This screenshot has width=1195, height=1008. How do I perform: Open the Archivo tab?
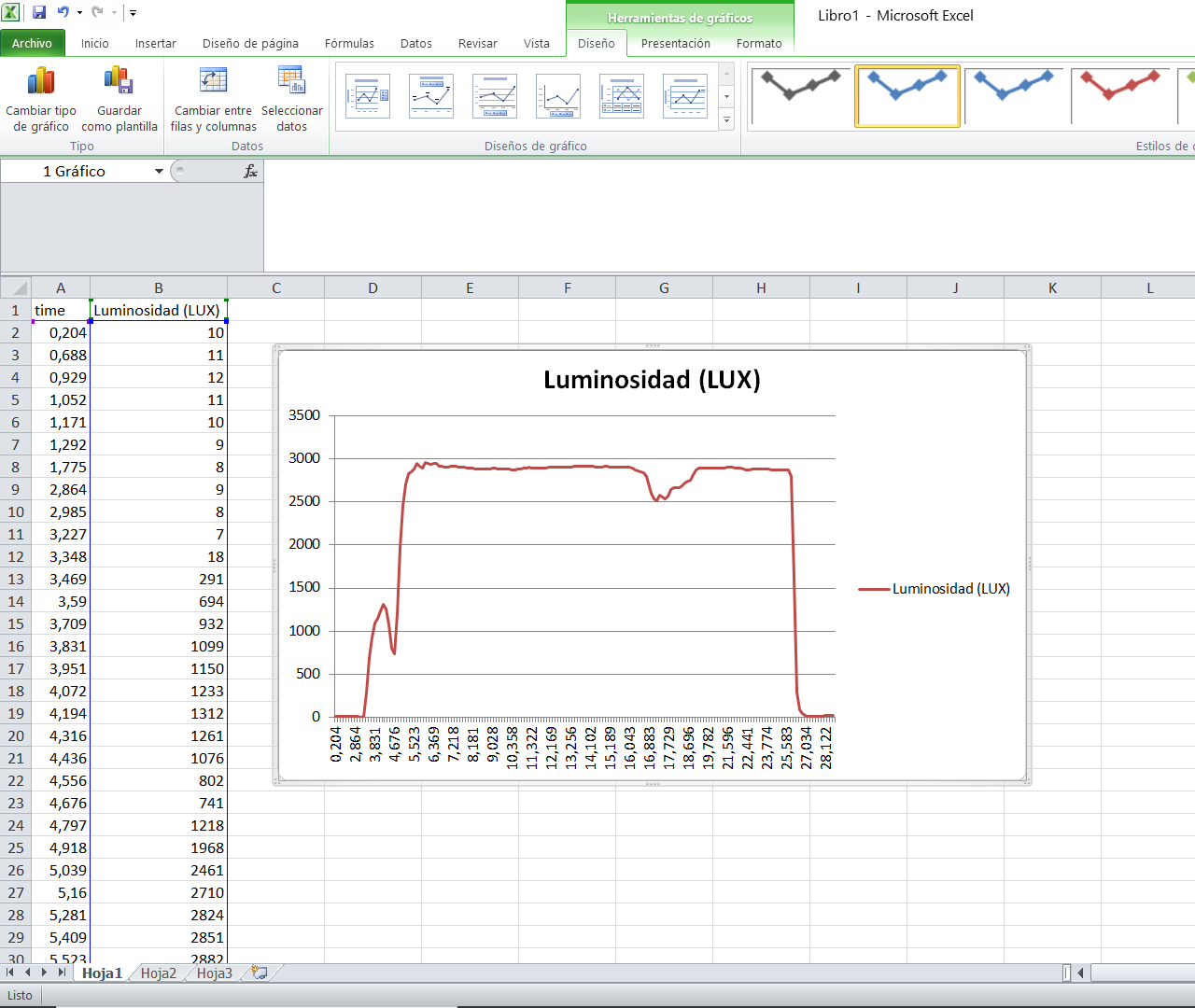33,43
